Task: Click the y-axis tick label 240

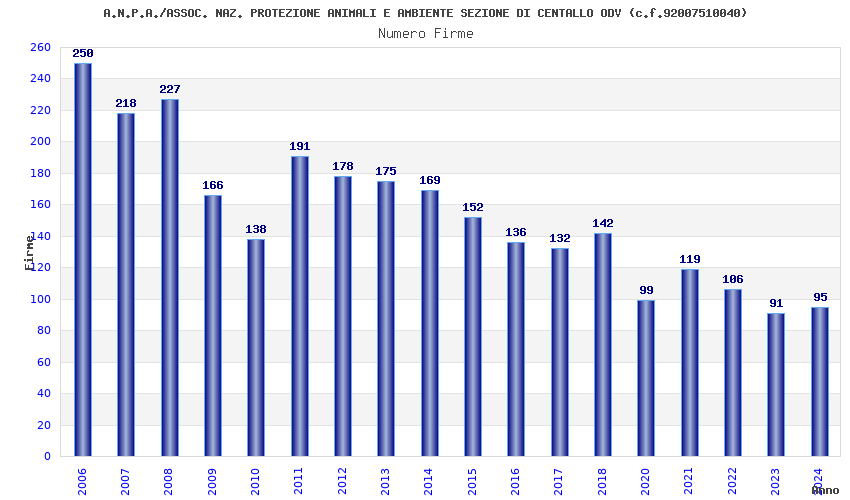Action: [x=41, y=79]
